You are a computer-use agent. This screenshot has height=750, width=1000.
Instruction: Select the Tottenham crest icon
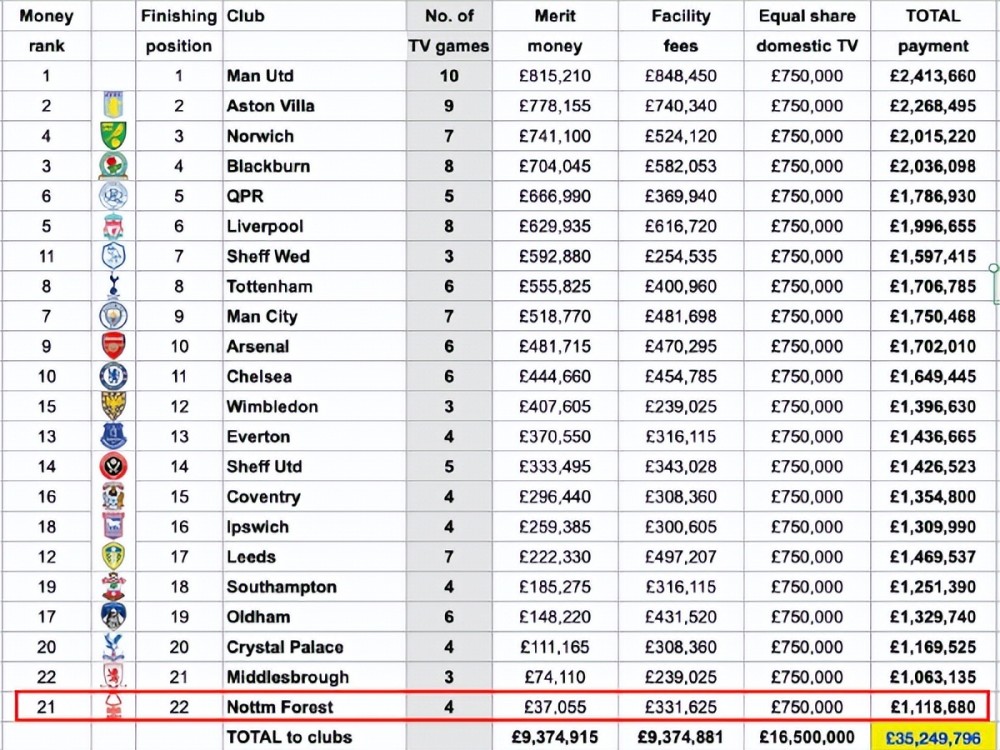pyautogui.click(x=113, y=287)
